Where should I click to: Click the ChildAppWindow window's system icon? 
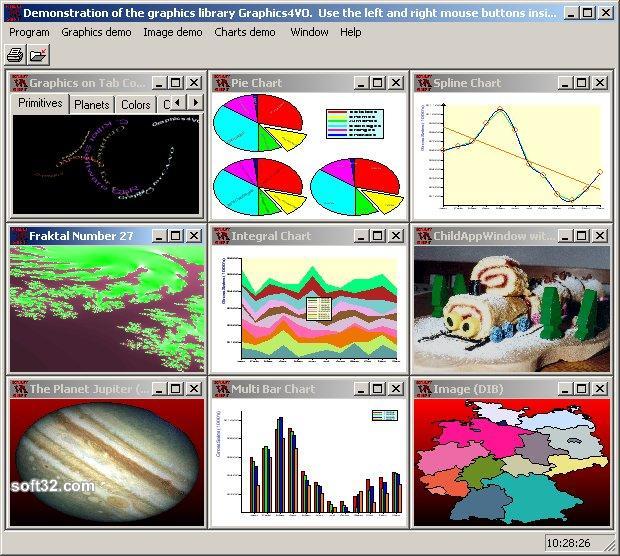(423, 236)
